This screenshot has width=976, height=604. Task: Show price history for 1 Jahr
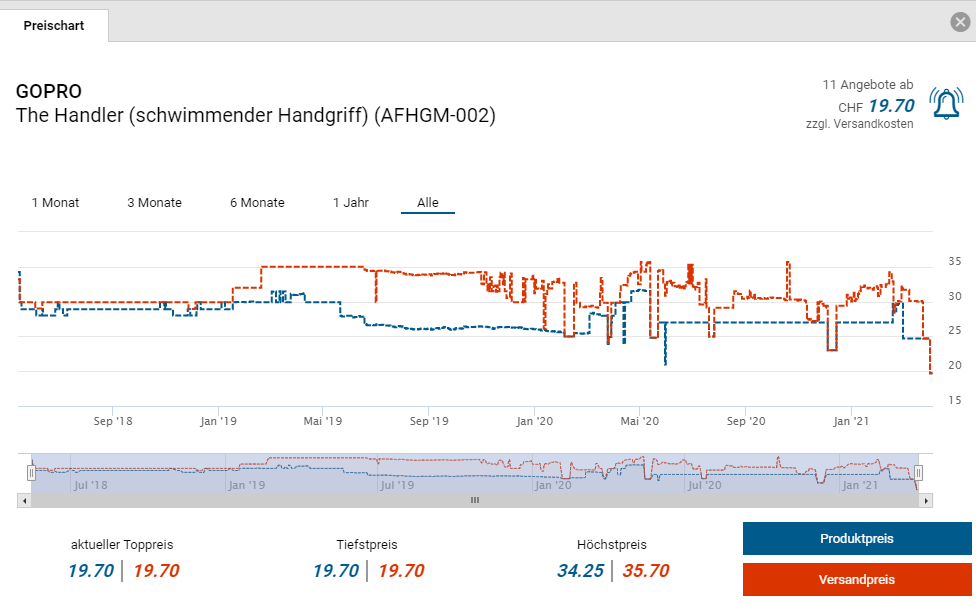[x=351, y=203]
